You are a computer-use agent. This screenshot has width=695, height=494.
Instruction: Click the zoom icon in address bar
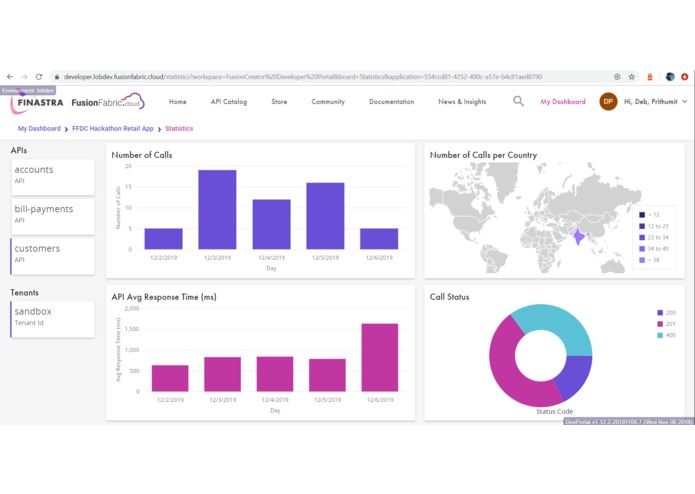617,77
